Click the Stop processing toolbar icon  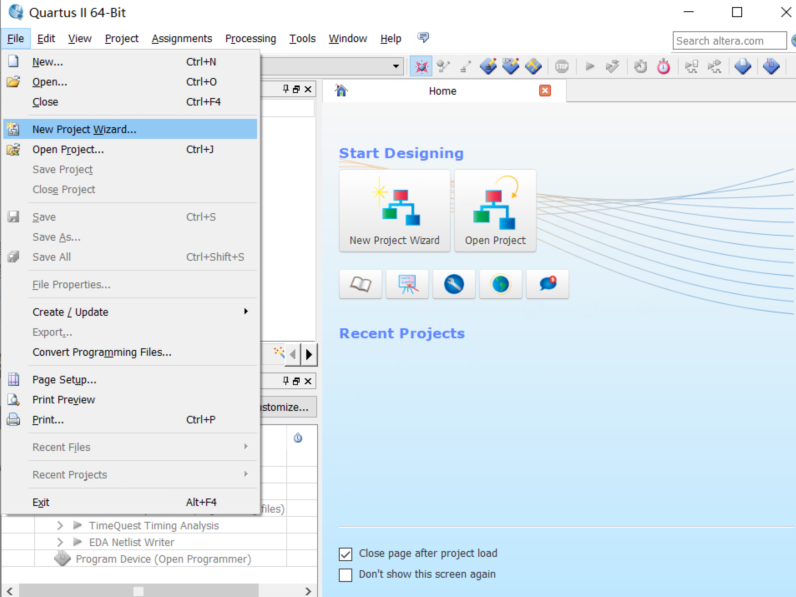click(x=561, y=67)
